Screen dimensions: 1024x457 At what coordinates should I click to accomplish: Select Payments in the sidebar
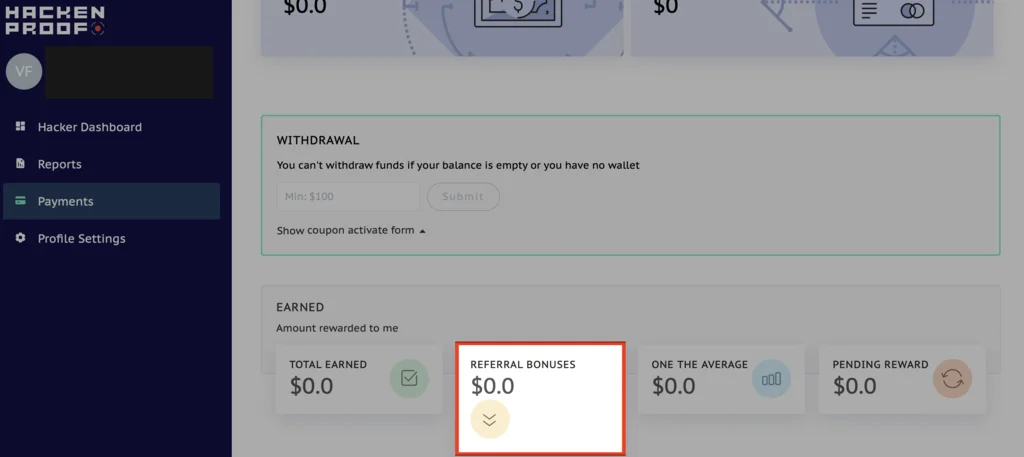tap(112, 201)
